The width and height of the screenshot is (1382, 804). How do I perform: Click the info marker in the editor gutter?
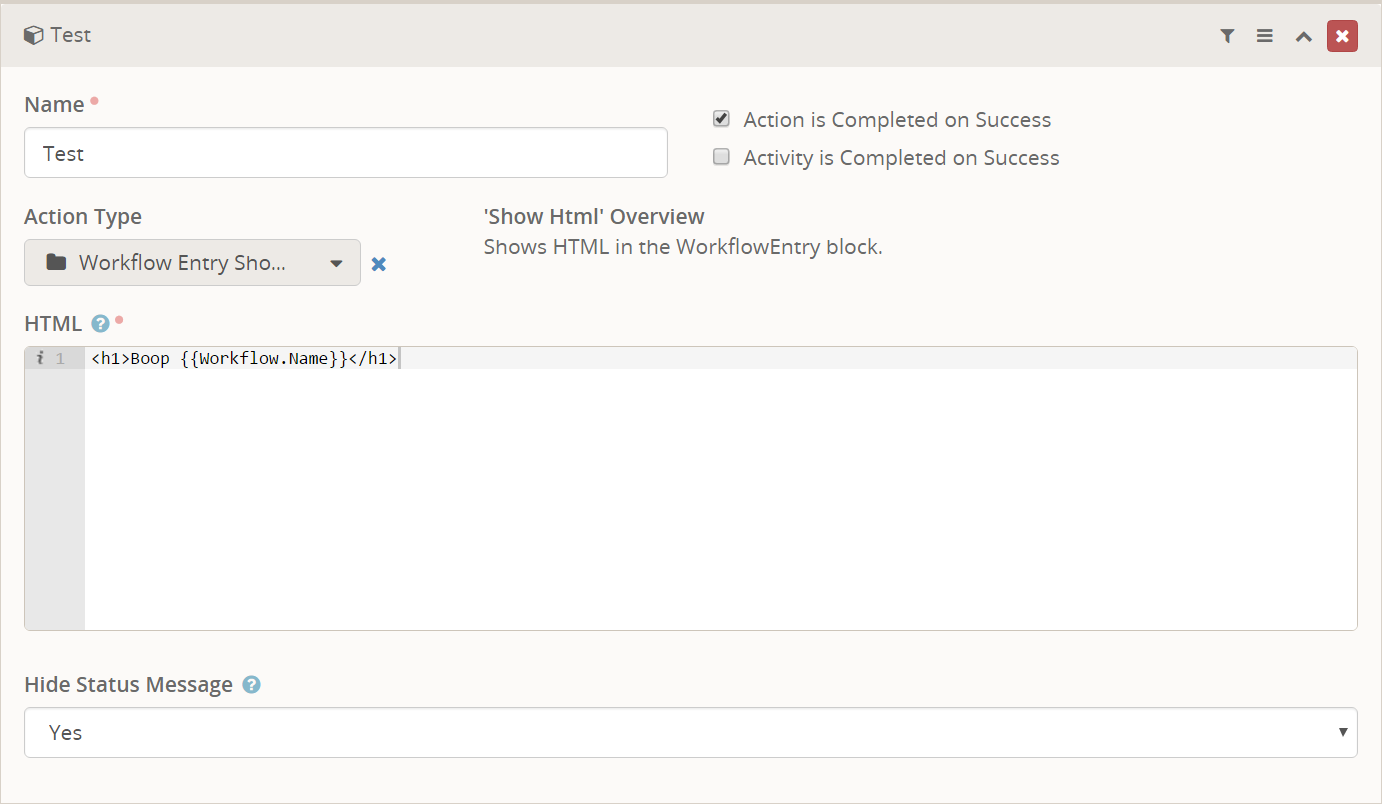(x=40, y=358)
